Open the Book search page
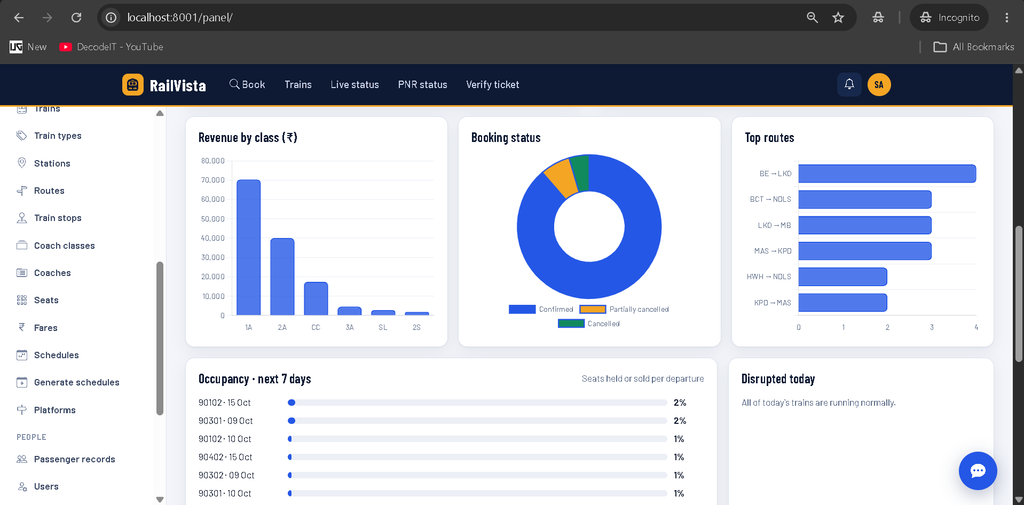1024x505 pixels. (247, 84)
